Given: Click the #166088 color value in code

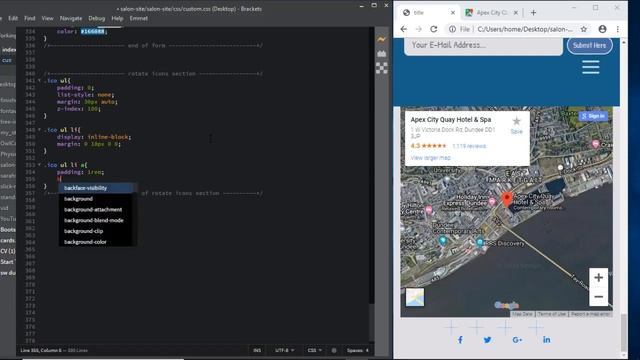Looking at the screenshot, I should tap(93, 31).
